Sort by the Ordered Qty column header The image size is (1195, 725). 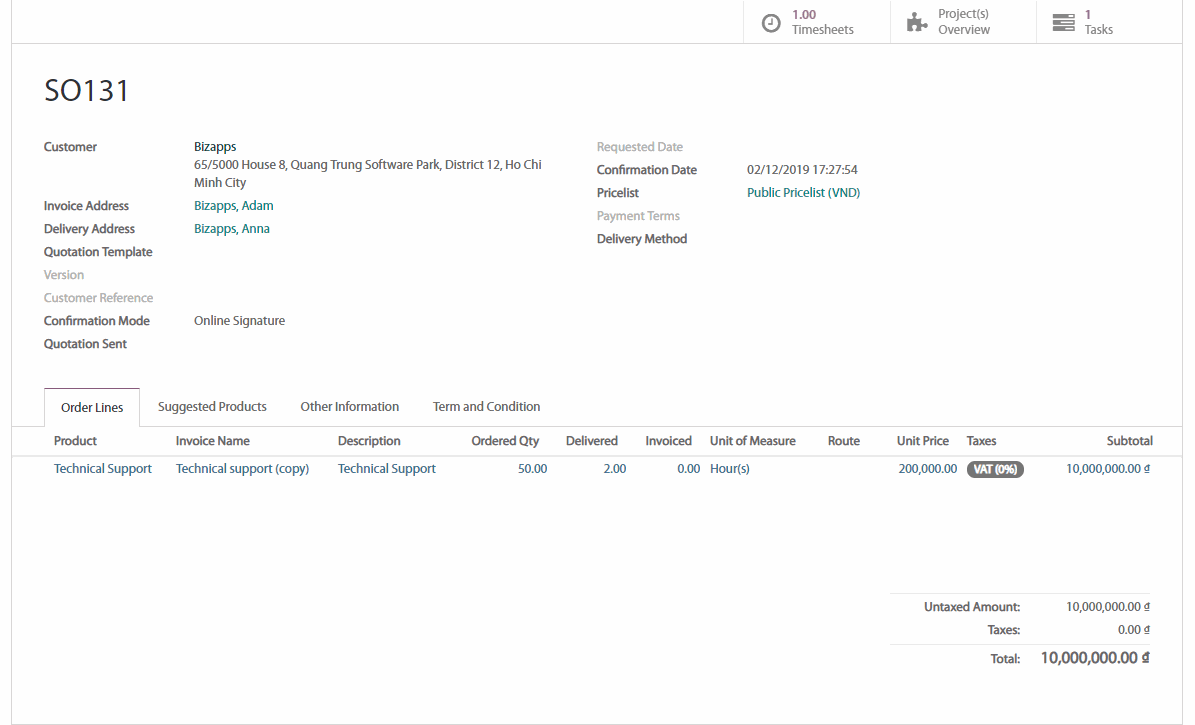pos(505,441)
